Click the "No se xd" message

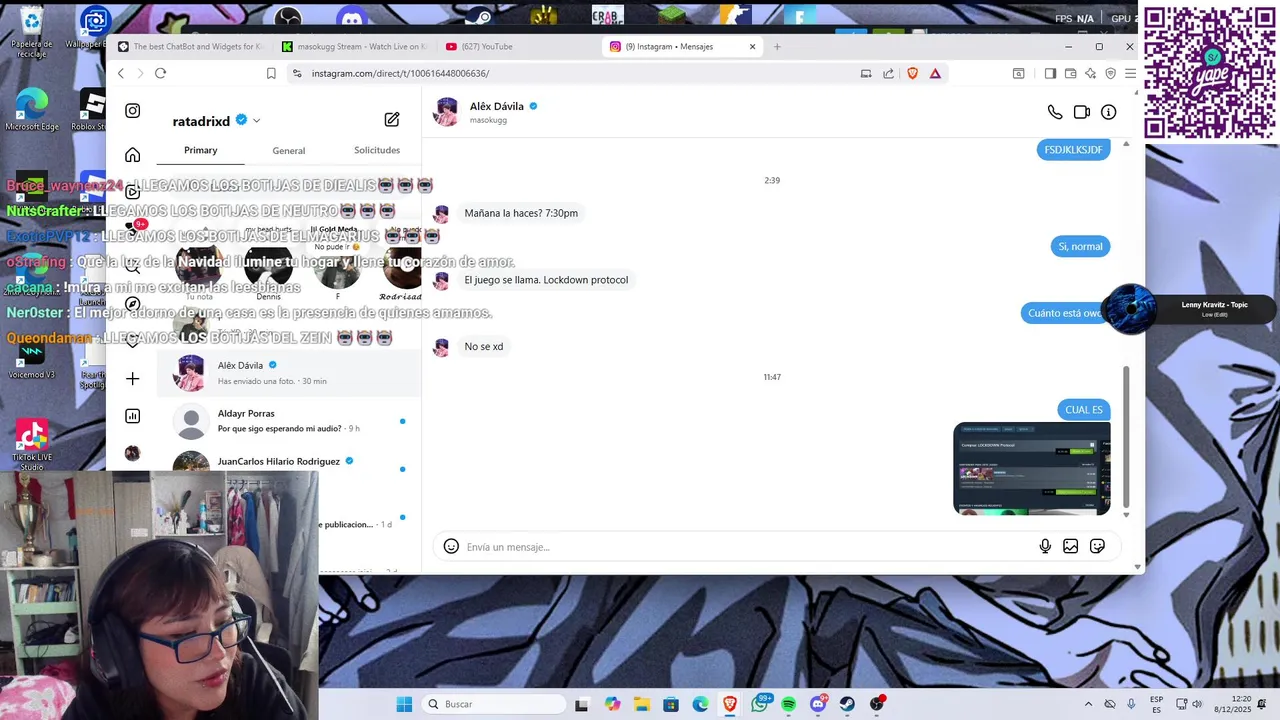point(484,346)
